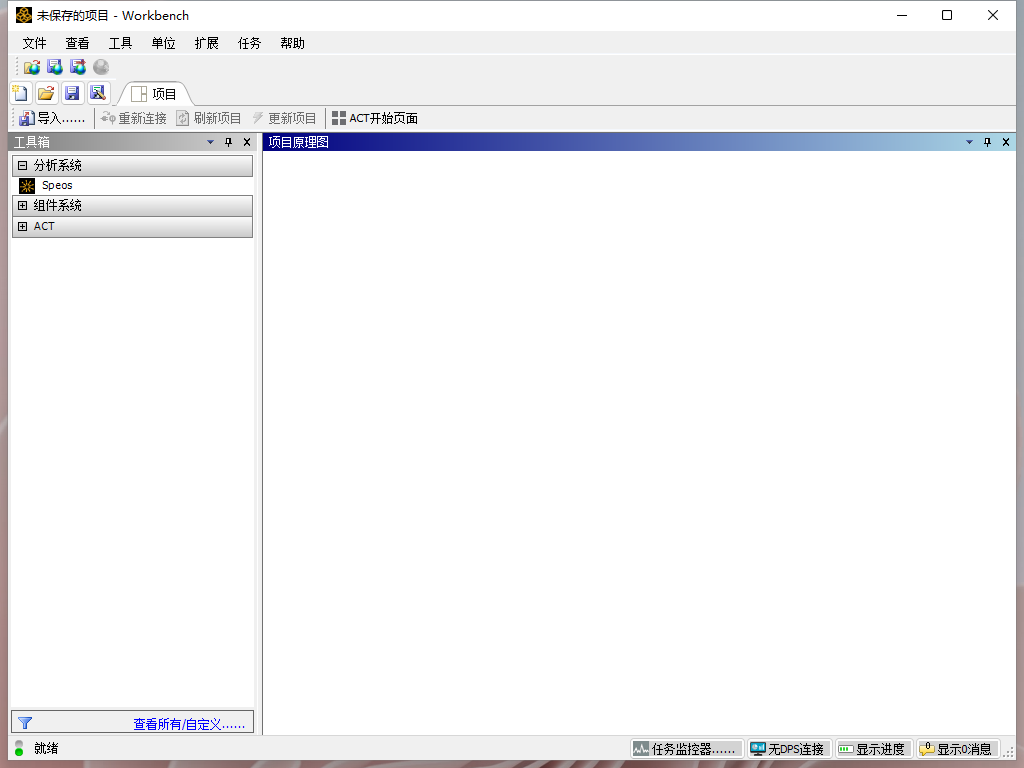This screenshot has height=768, width=1024.
Task: Save the project with the floppy disk icon
Action: point(72,93)
